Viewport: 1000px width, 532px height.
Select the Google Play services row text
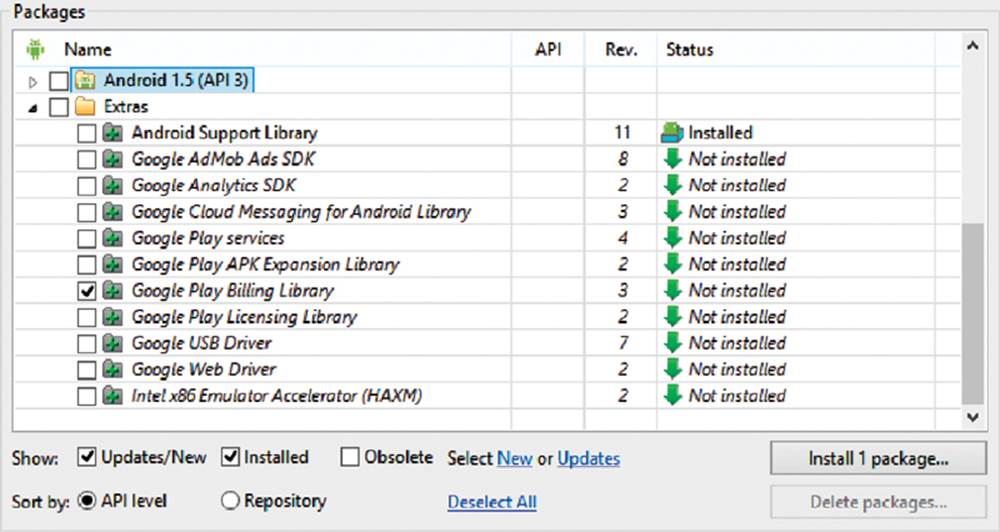[x=208, y=239]
